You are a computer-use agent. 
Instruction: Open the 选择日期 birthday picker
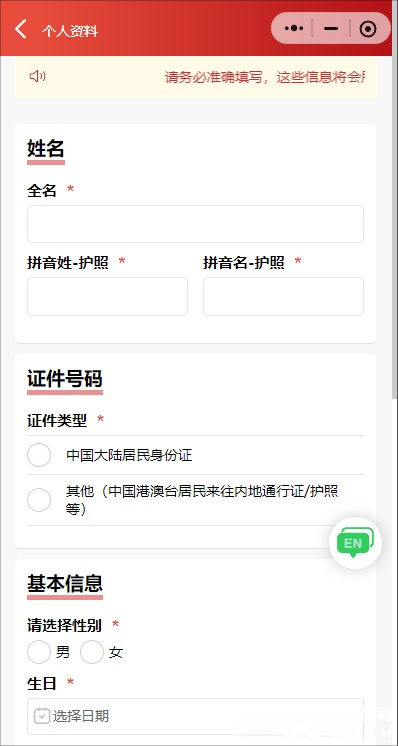click(195, 716)
